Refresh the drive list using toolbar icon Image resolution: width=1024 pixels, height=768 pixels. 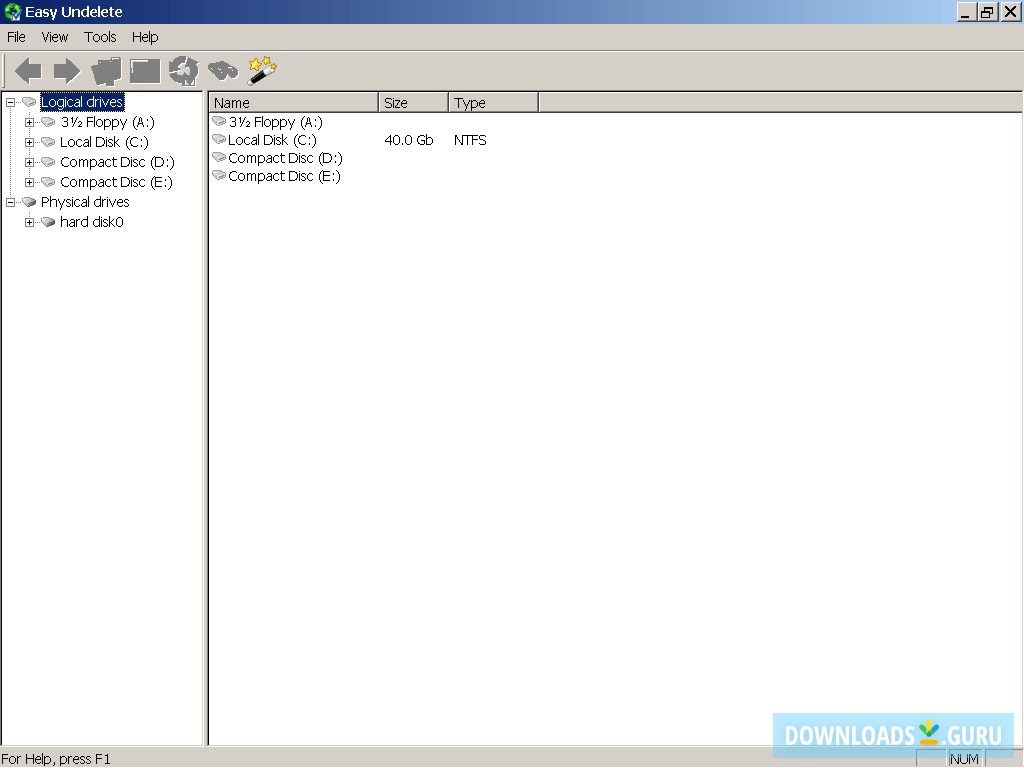(184, 70)
